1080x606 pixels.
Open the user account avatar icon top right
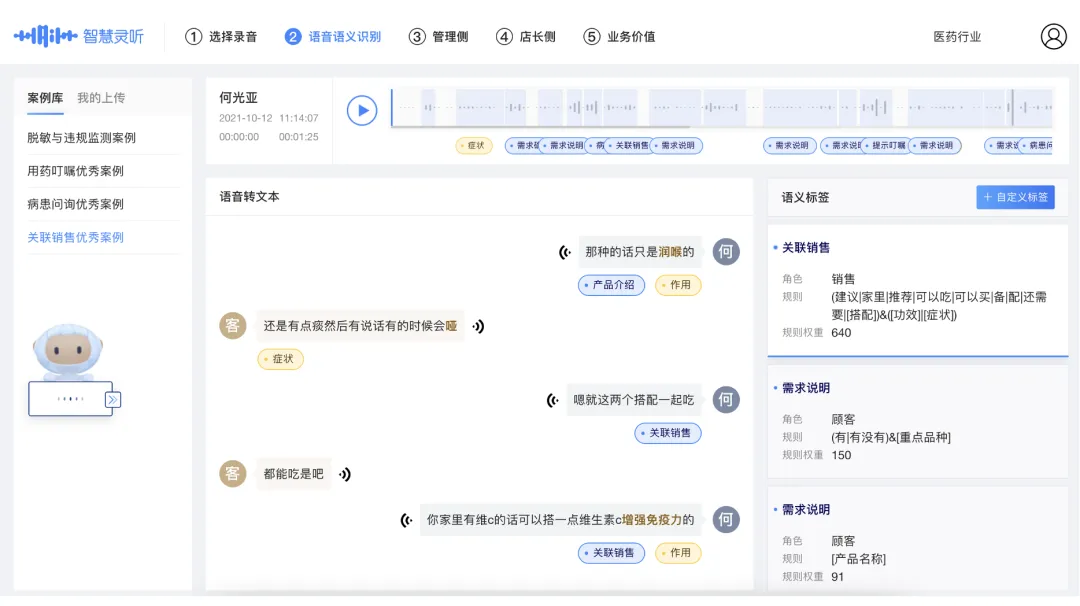(x=1052, y=35)
